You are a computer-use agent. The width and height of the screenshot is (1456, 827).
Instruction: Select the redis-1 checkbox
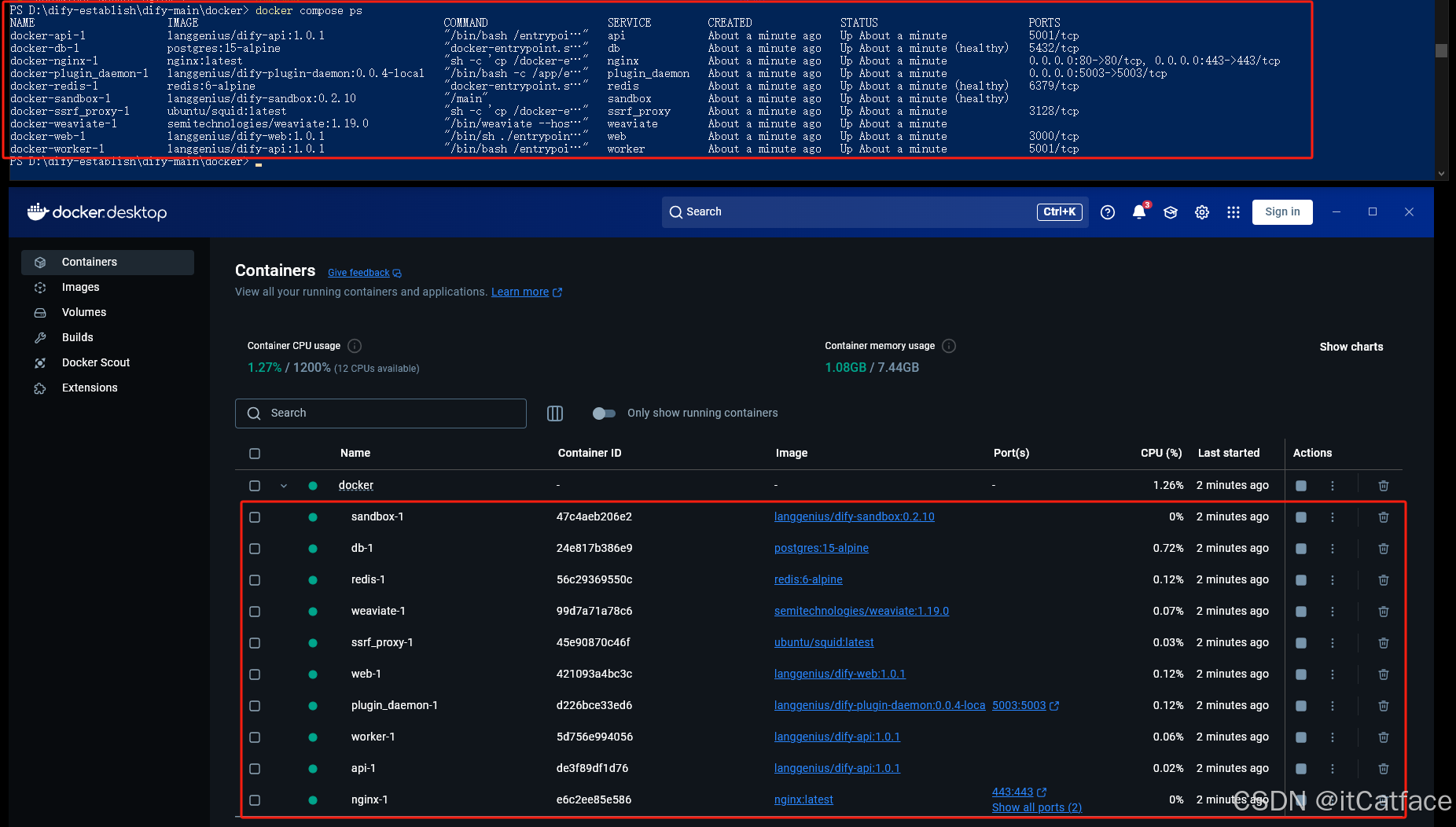[x=255, y=580]
